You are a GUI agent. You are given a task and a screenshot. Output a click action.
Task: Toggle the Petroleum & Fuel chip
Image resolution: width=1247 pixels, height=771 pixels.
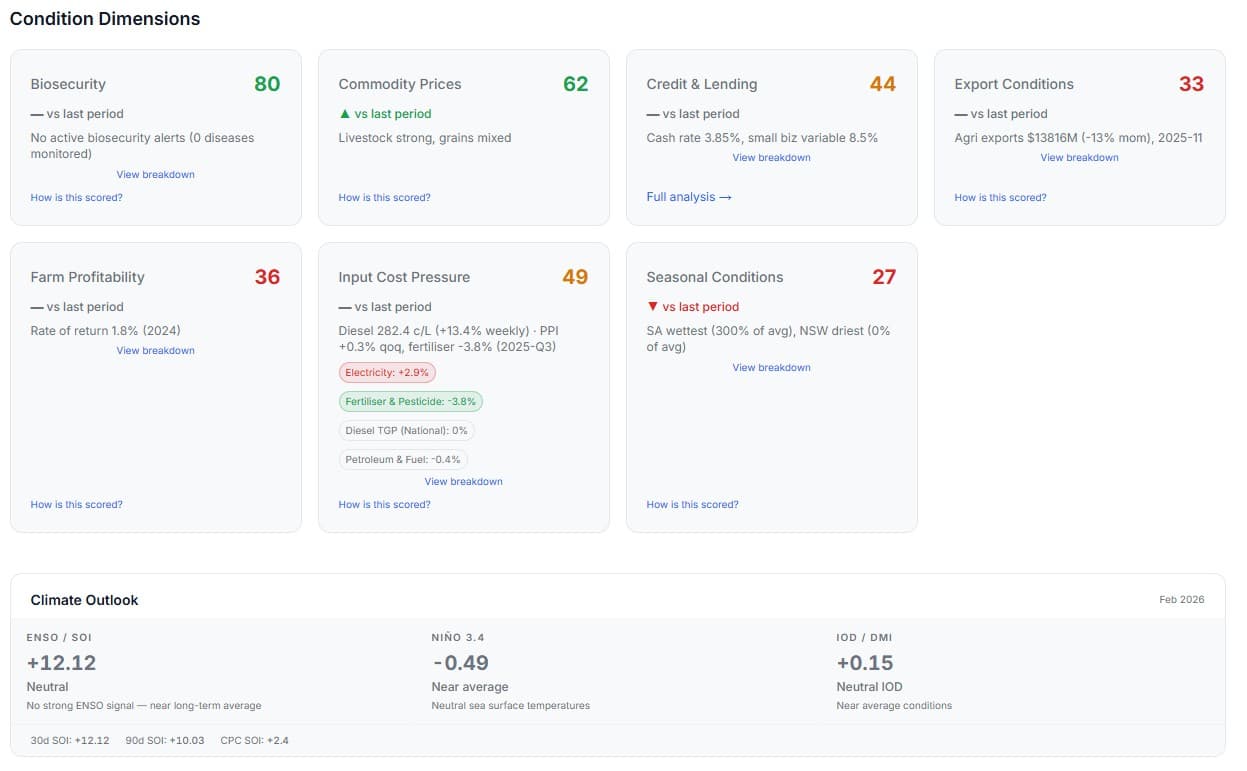click(402, 459)
